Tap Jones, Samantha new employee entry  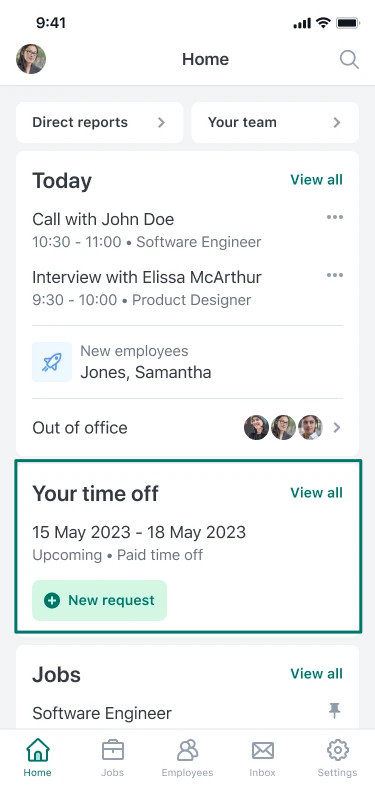coord(146,373)
